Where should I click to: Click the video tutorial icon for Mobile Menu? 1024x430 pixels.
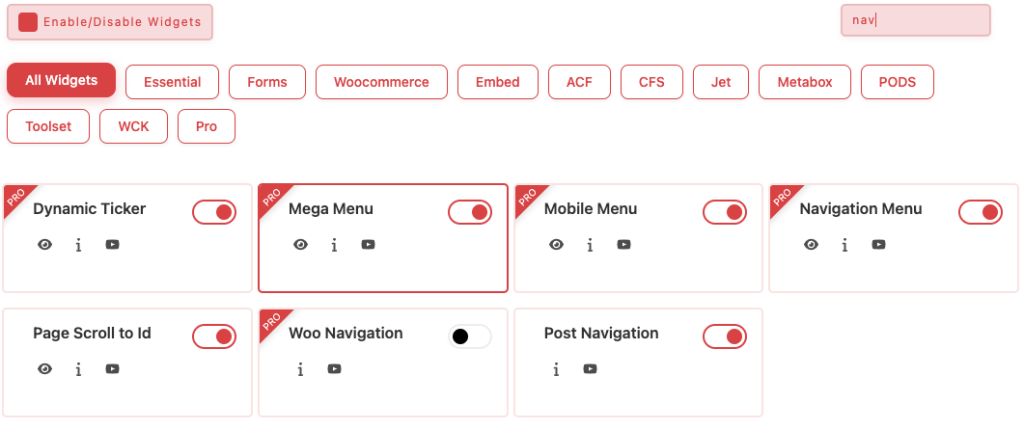click(624, 245)
